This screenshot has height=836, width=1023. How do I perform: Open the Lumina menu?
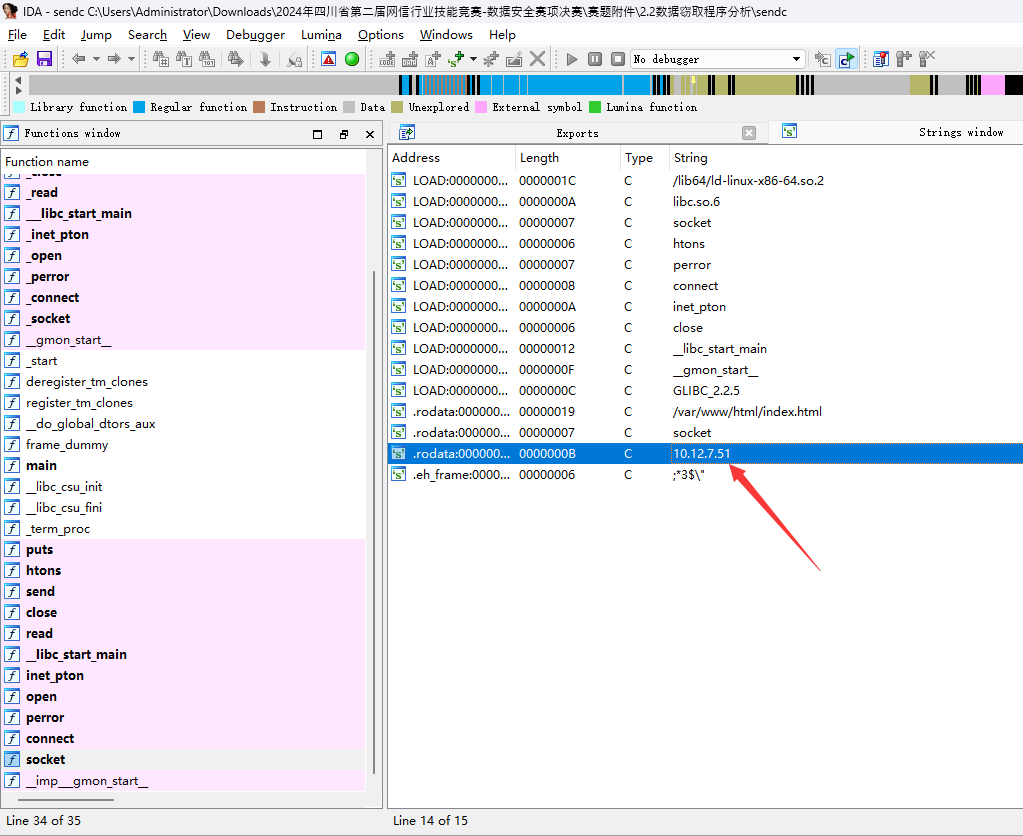pyautogui.click(x=321, y=35)
